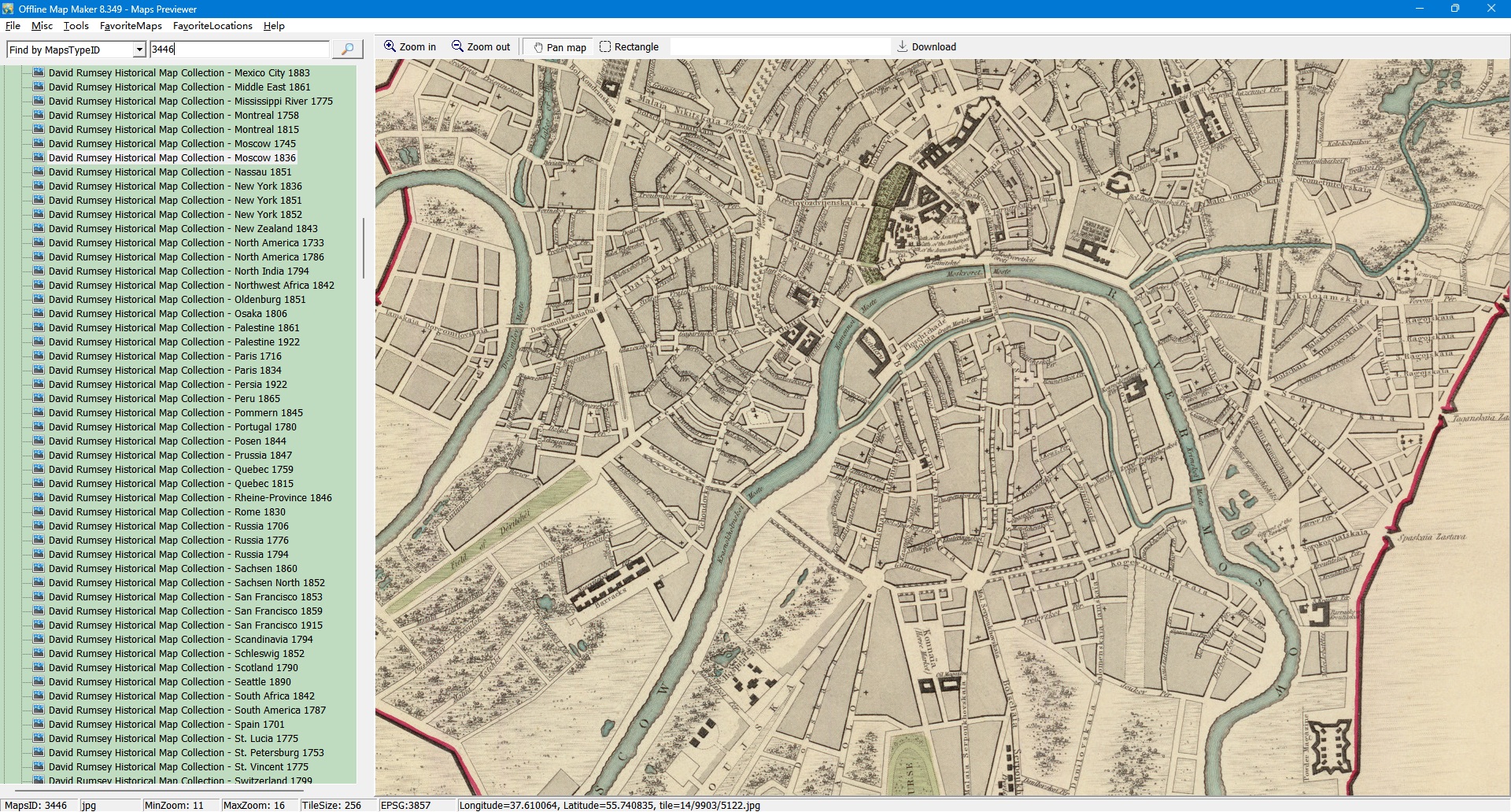1511x812 pixels.
Task: Click the Zoom out magnifier icon
Action: [x=457, y=46]
